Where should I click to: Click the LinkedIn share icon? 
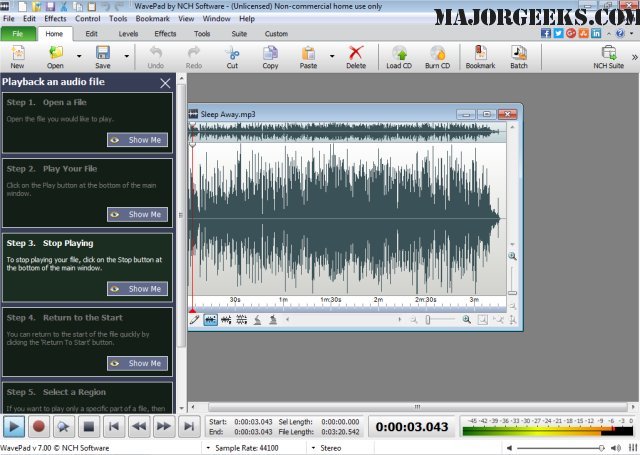point(596,33)
